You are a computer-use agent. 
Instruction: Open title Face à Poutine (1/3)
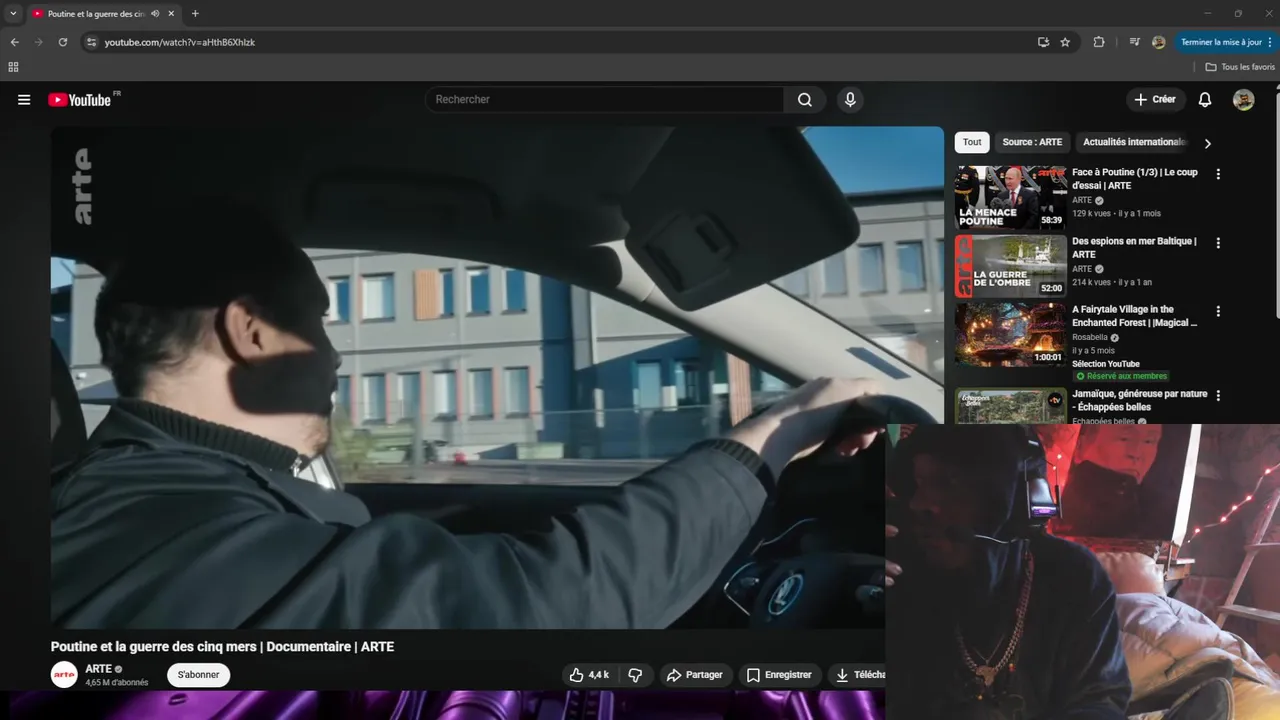(1134, 179)
